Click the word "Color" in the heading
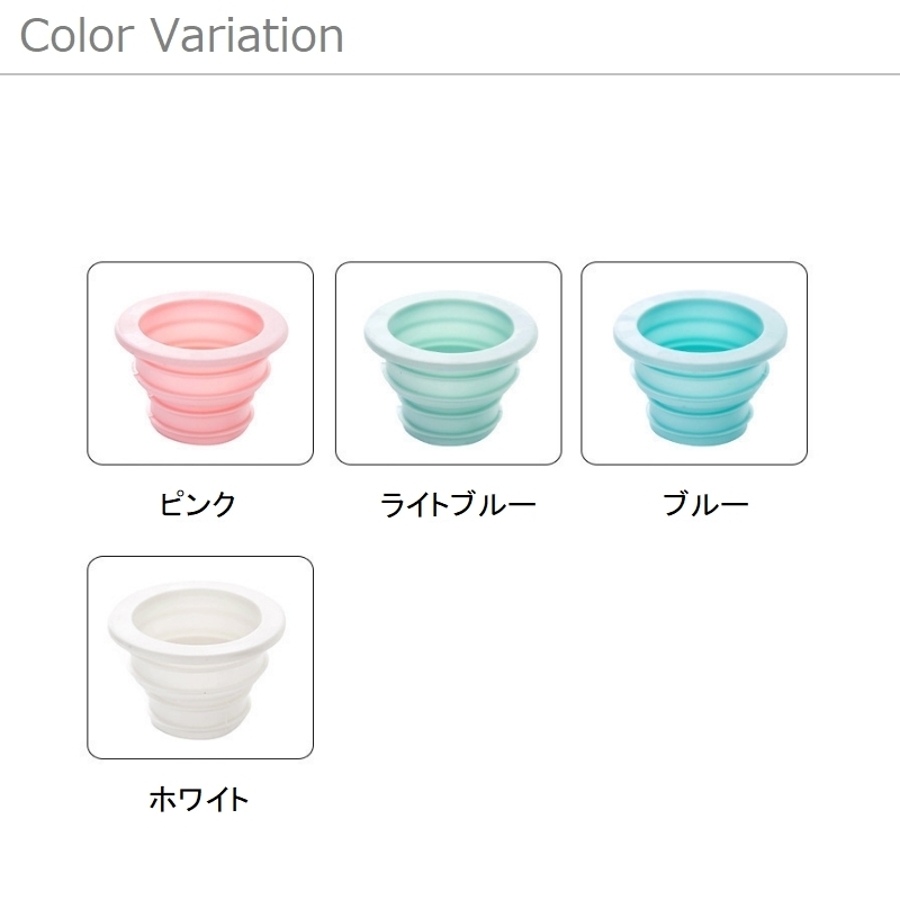900x900 pixels. (76, 36)
